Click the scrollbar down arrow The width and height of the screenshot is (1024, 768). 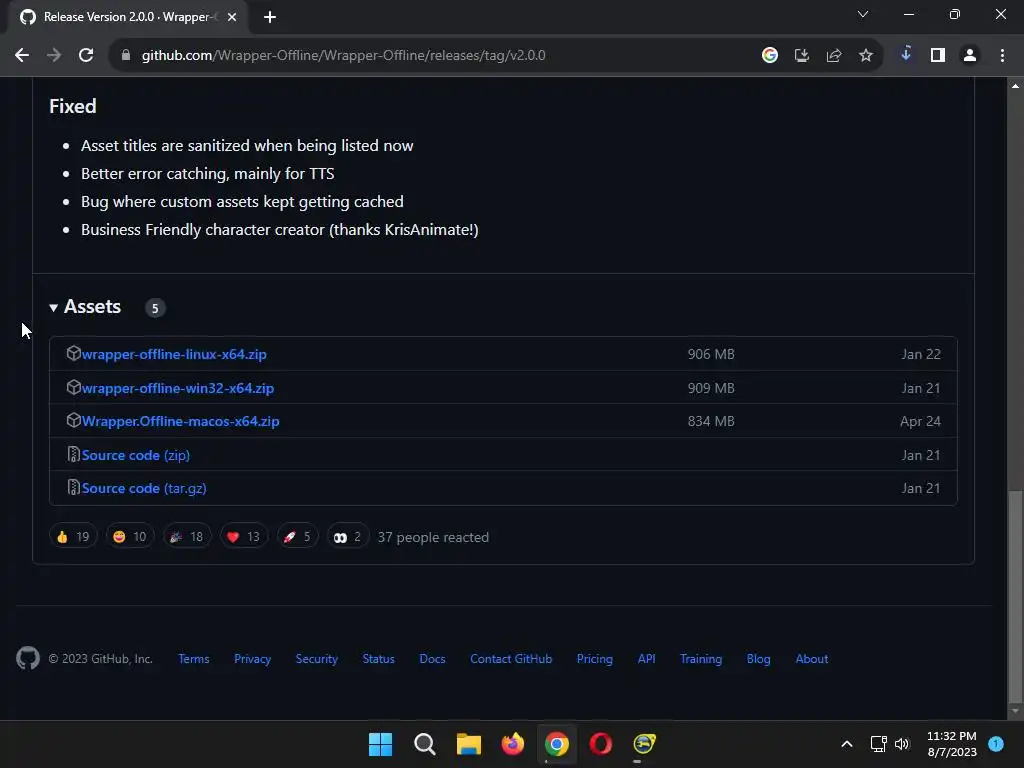[x=1015, y=711]
